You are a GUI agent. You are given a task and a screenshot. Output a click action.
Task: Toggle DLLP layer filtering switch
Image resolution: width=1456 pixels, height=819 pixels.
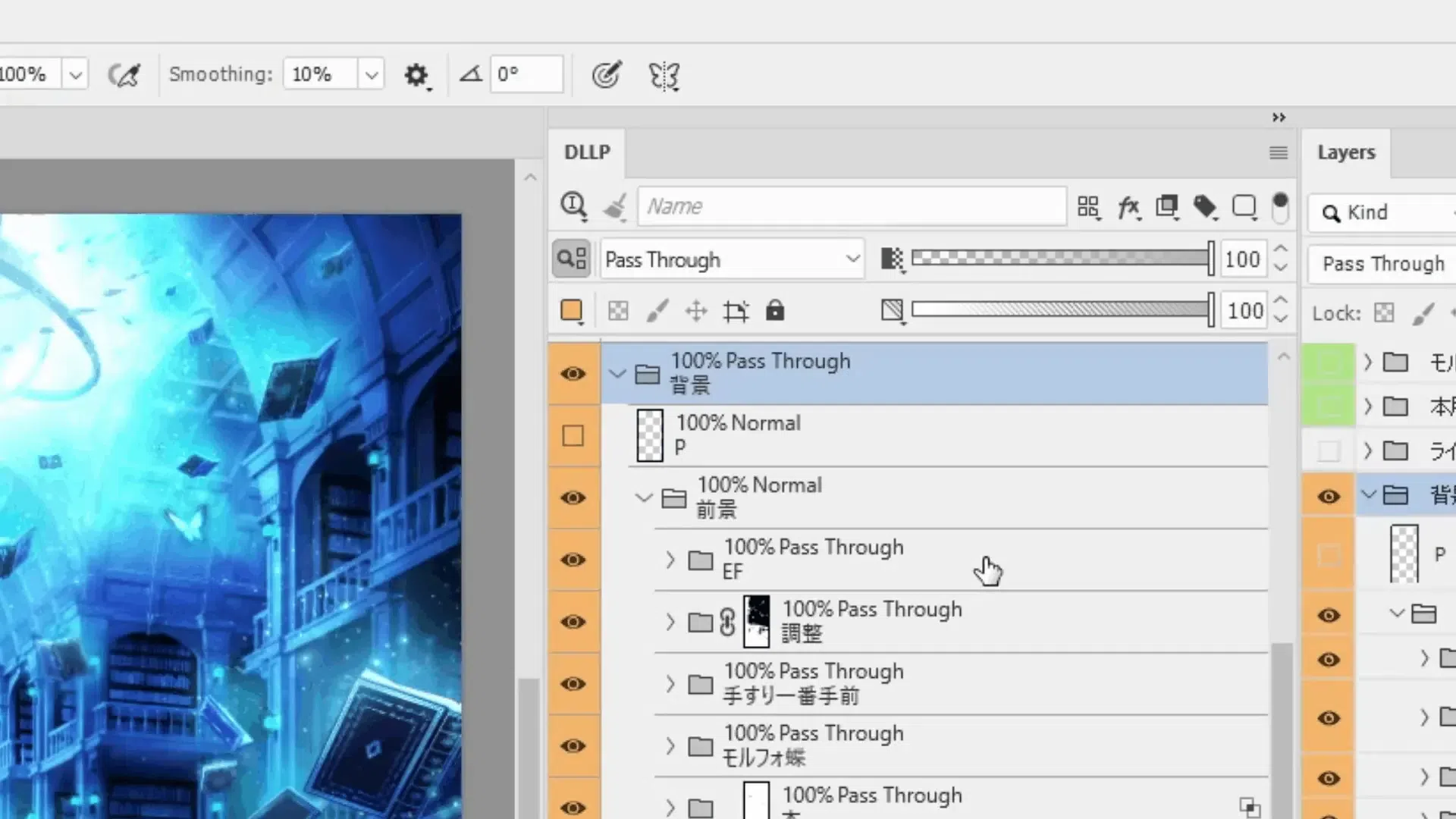[x=1280, y=208]
